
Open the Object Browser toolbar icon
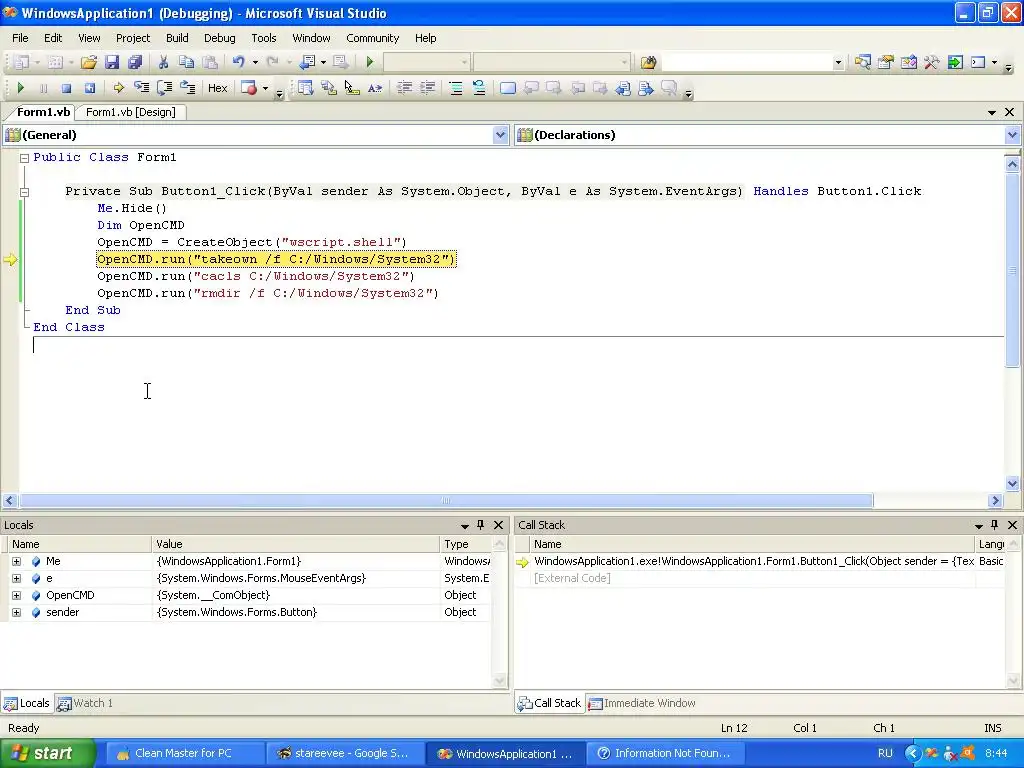click(x=908, y=62)
